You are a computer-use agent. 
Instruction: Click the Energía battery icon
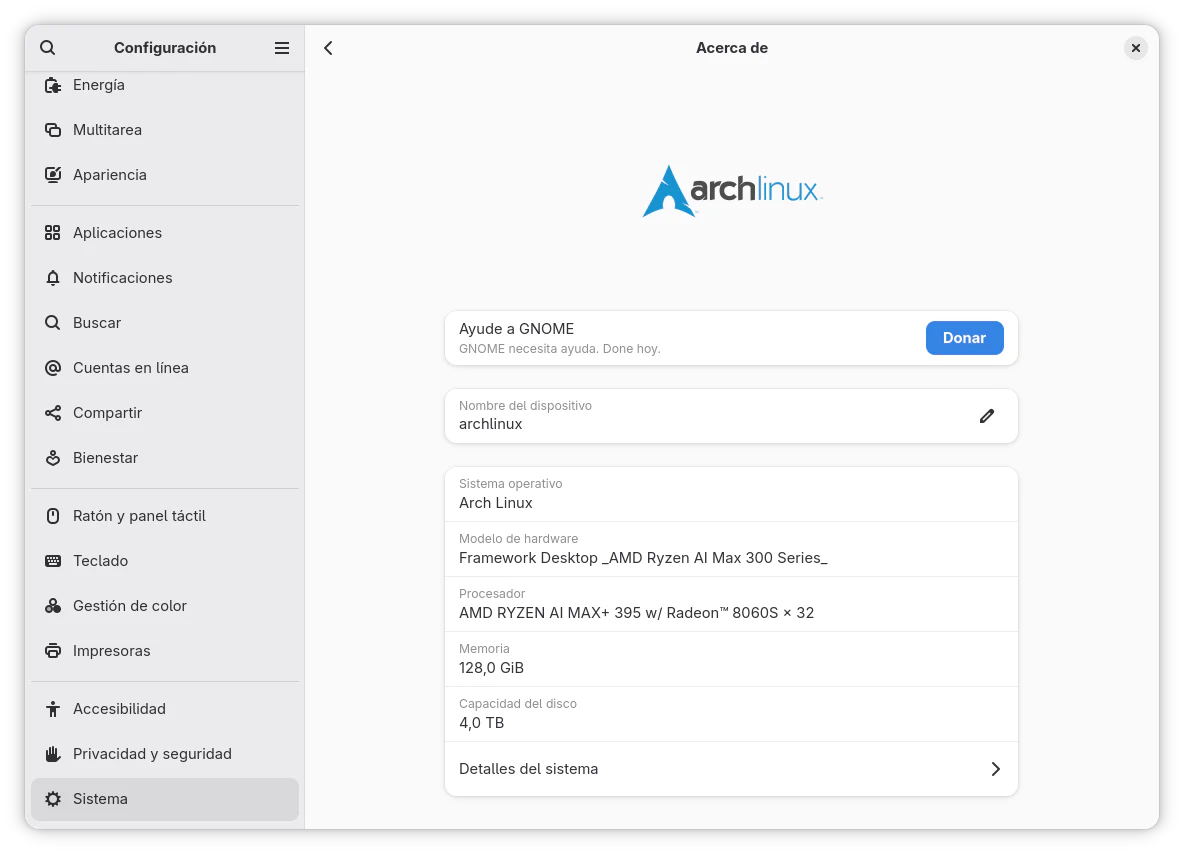(53, 85)
